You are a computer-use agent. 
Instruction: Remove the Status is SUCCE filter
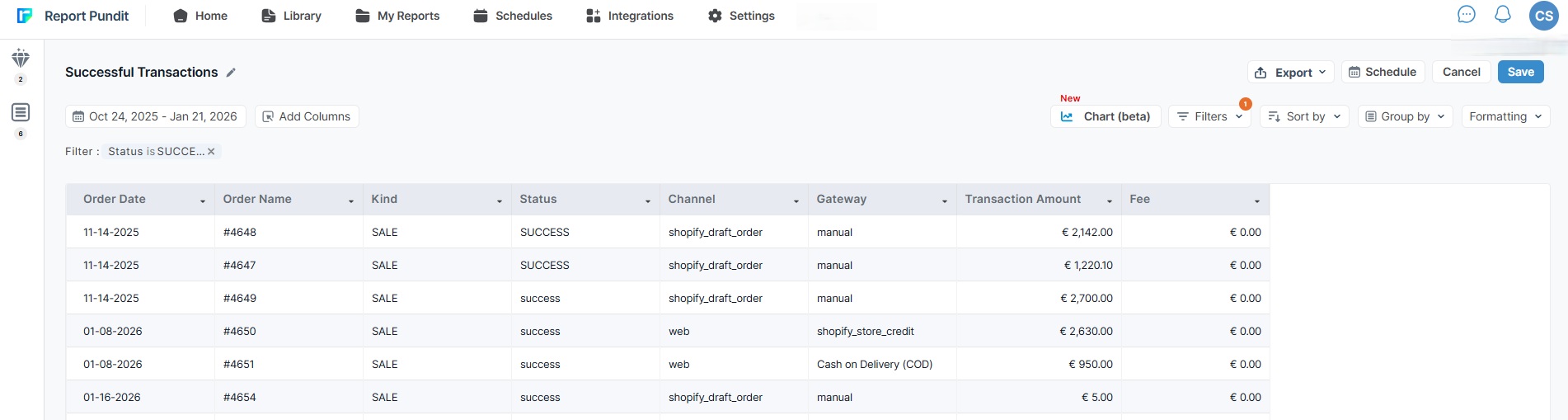tap(211, 151)
